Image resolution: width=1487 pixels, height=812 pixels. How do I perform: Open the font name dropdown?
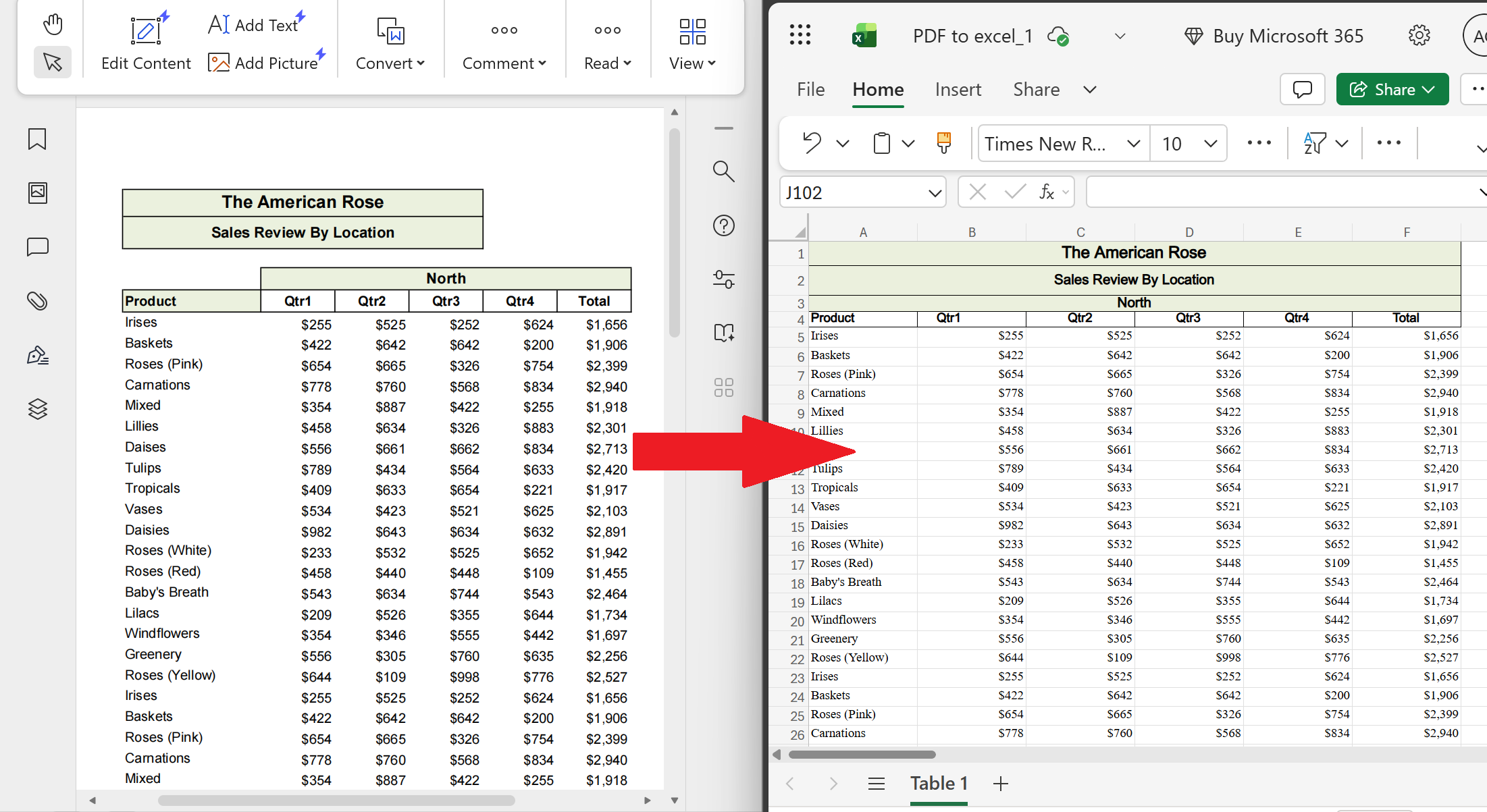click(x=1133, y=143)
